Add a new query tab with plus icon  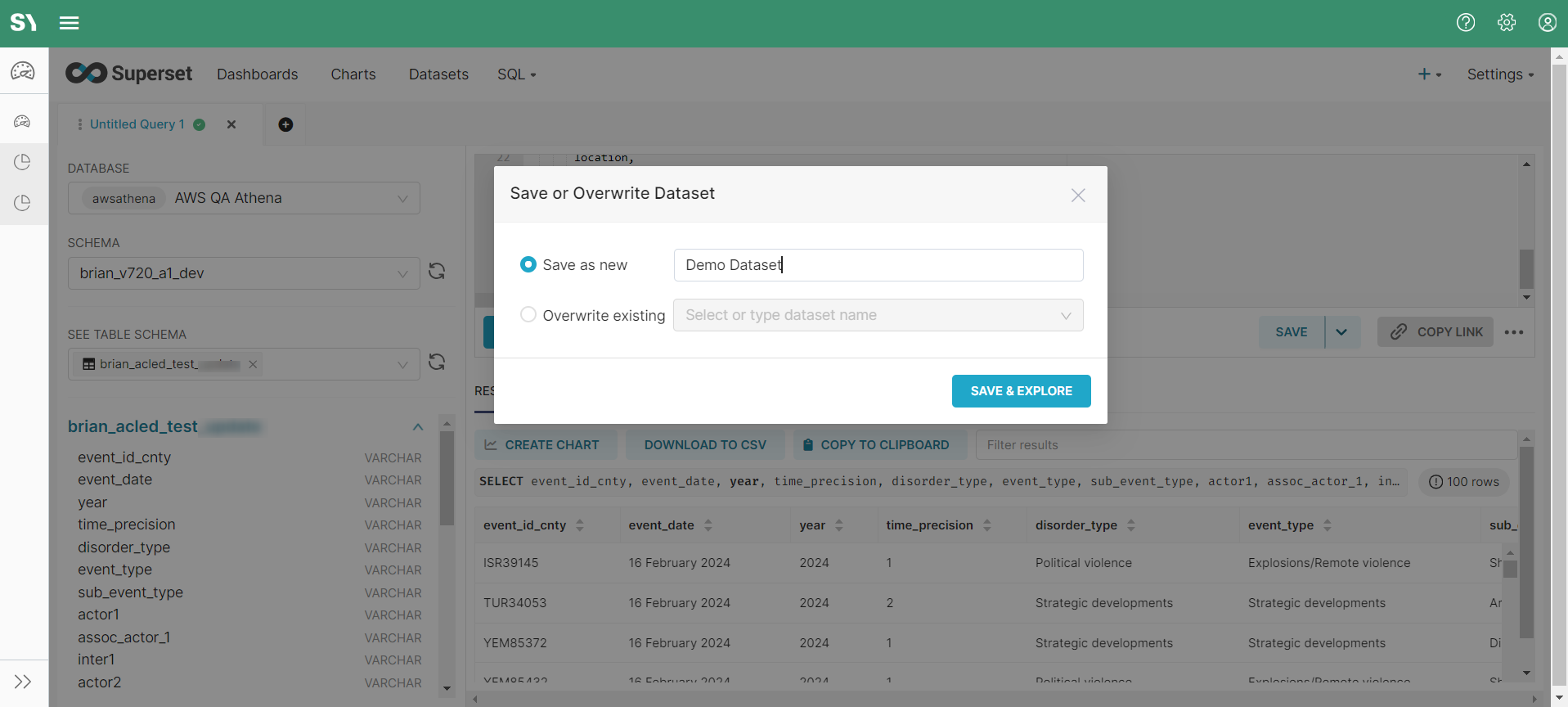click(285, 124)
